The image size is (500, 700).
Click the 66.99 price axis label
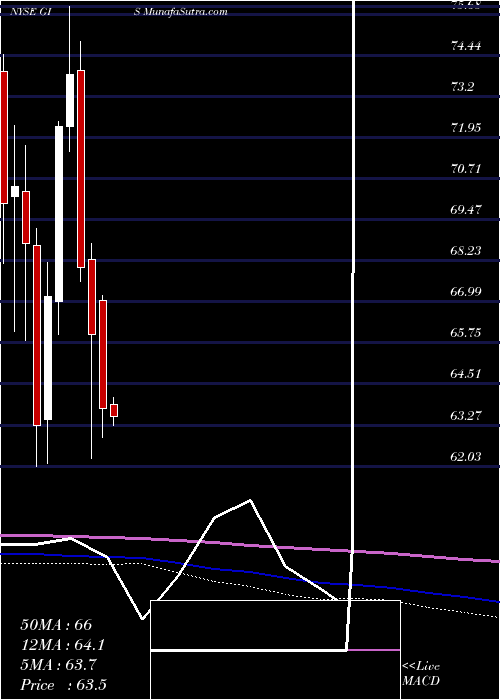(x=466, y=292)
